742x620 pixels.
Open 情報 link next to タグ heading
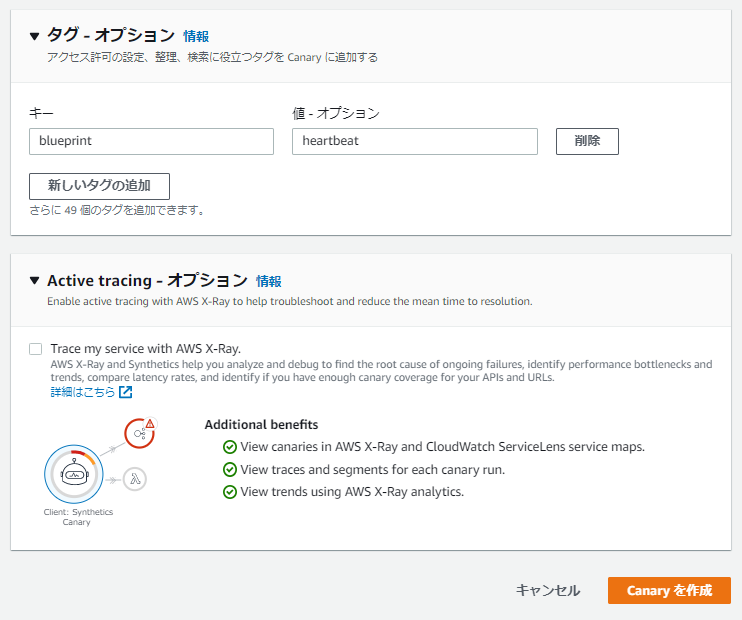196,36
